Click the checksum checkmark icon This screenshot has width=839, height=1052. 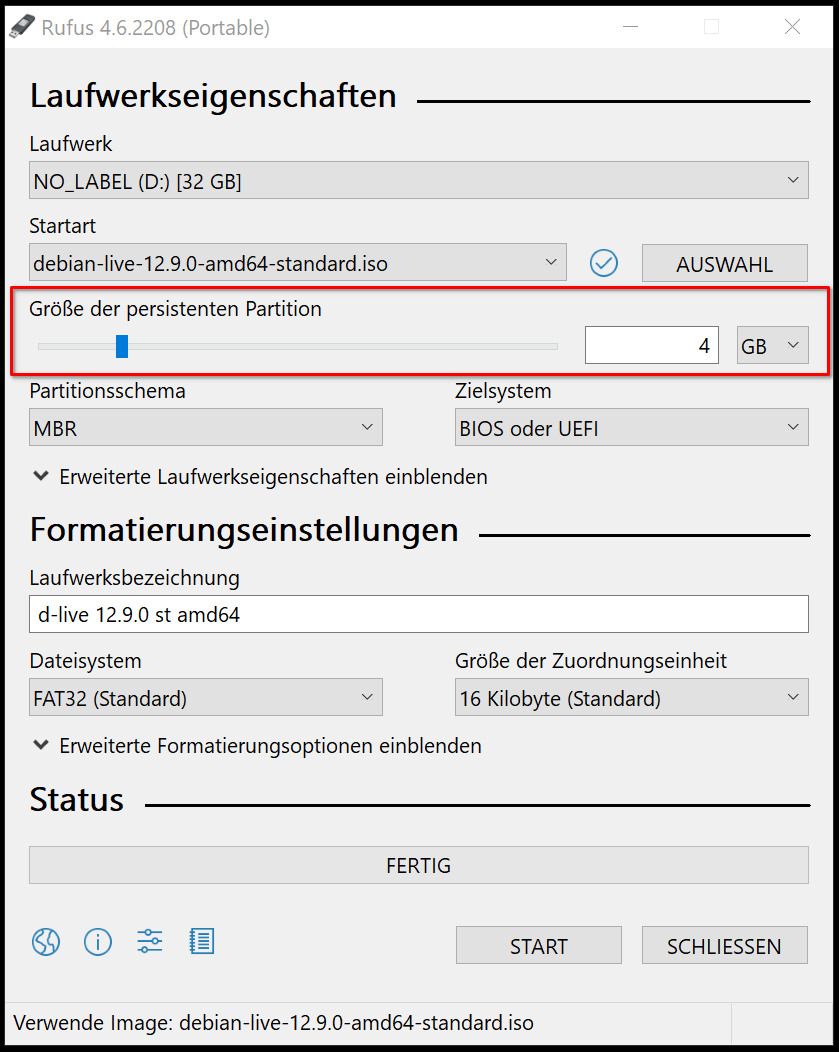pyautogui.click(x=604, y=263)
